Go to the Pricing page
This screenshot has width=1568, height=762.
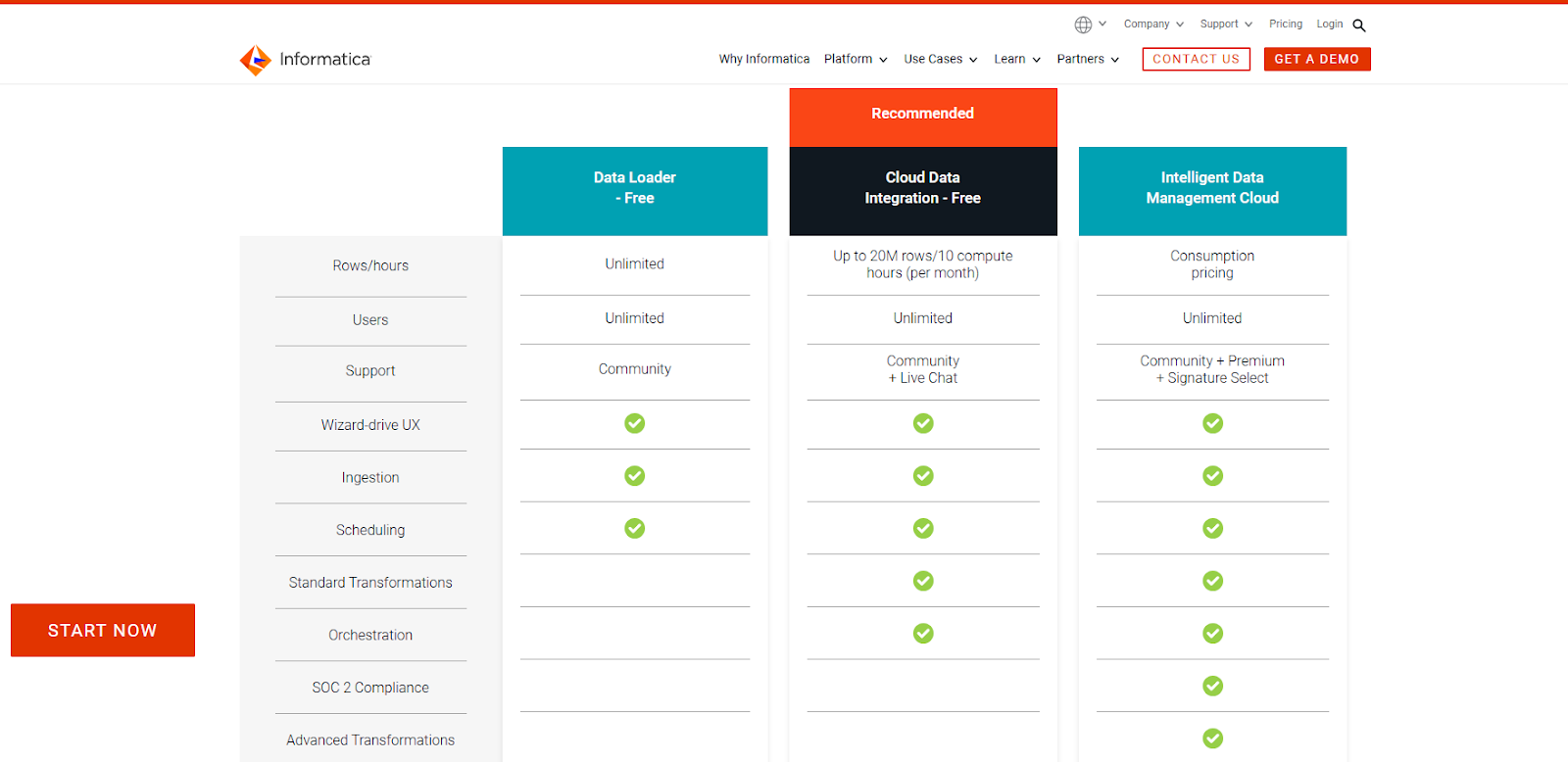1286,24
